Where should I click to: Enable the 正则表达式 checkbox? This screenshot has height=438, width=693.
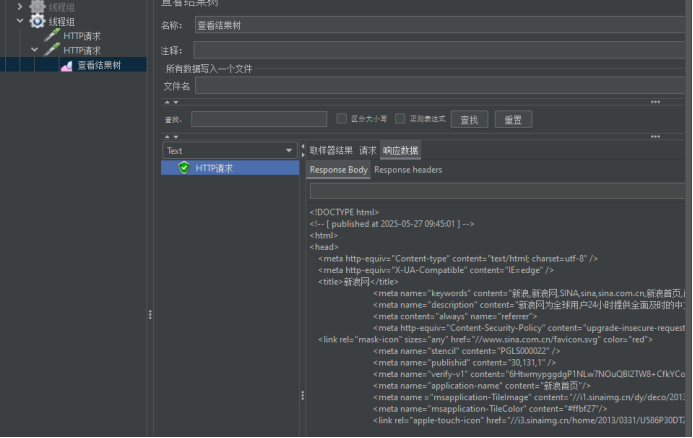400,118
